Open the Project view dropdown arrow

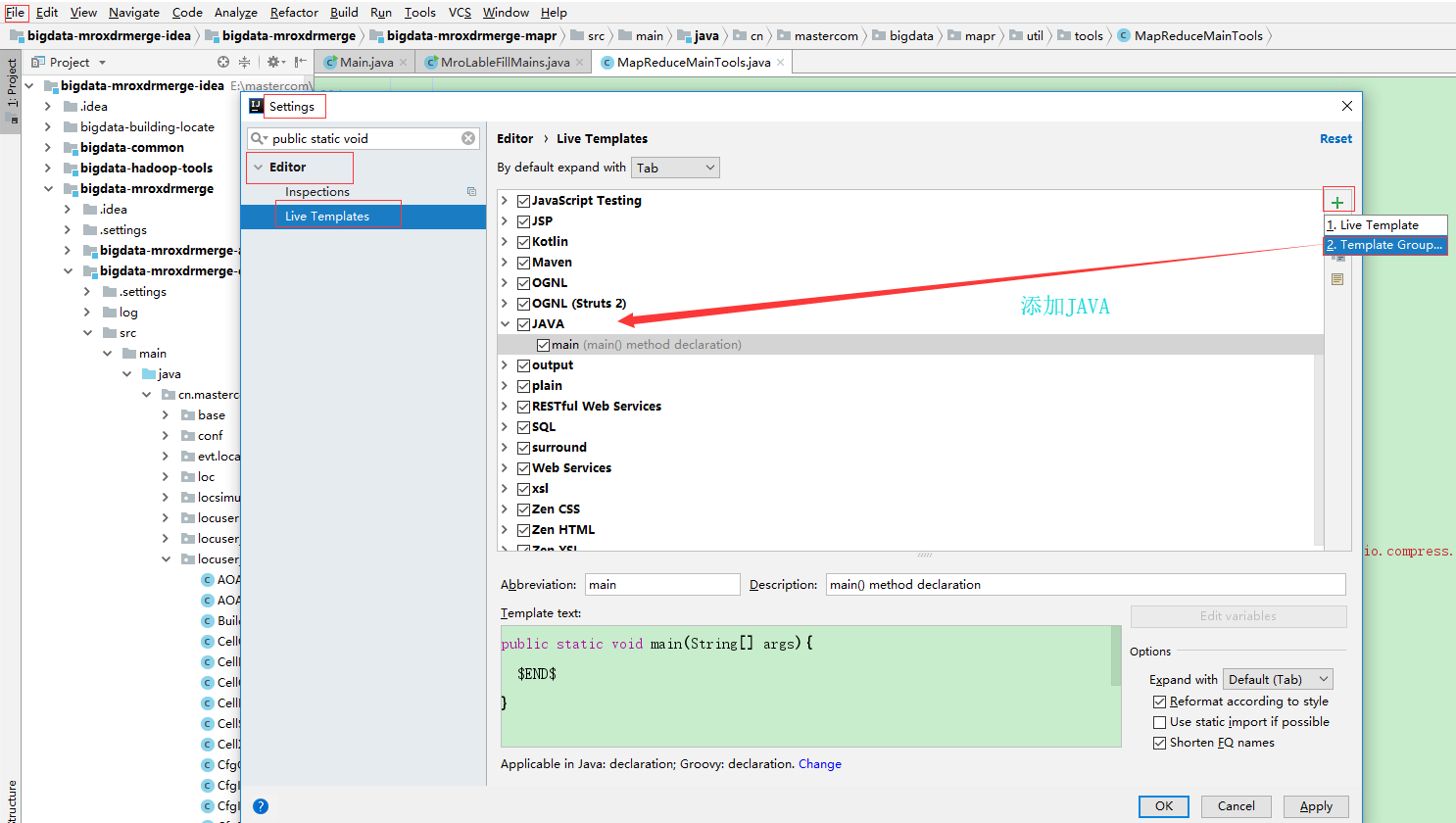[x=102, y=63]
